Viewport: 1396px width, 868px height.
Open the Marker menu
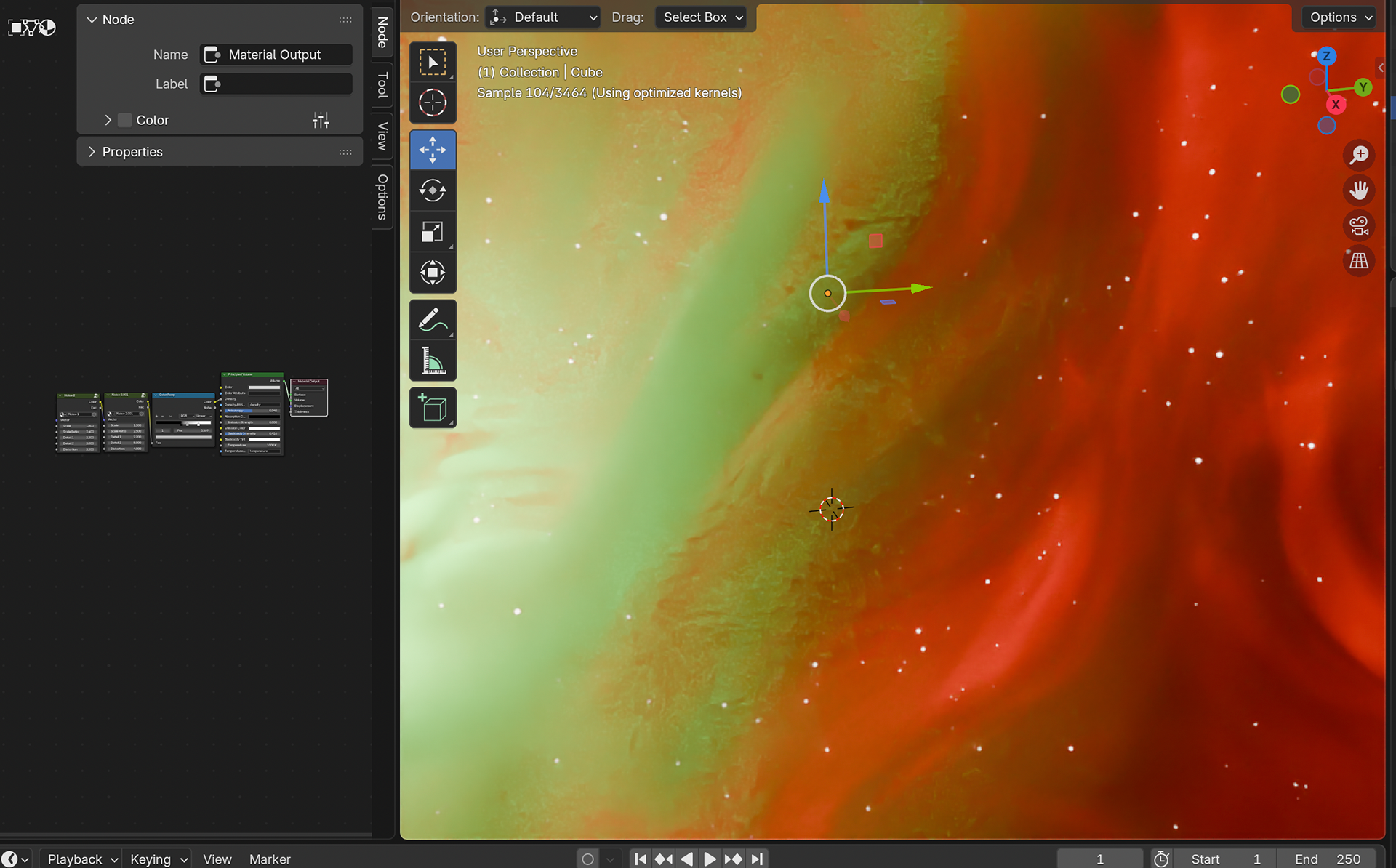pos(269,859)
